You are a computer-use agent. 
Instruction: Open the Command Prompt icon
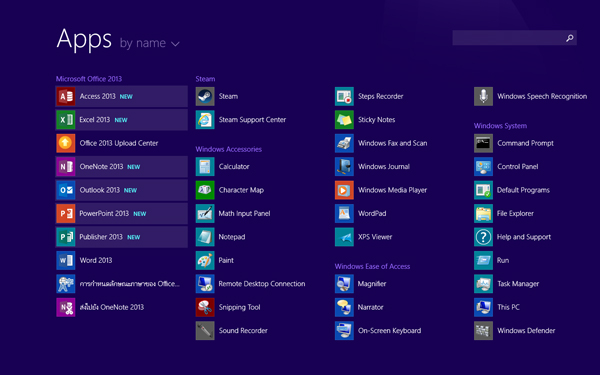click(484, 143)
